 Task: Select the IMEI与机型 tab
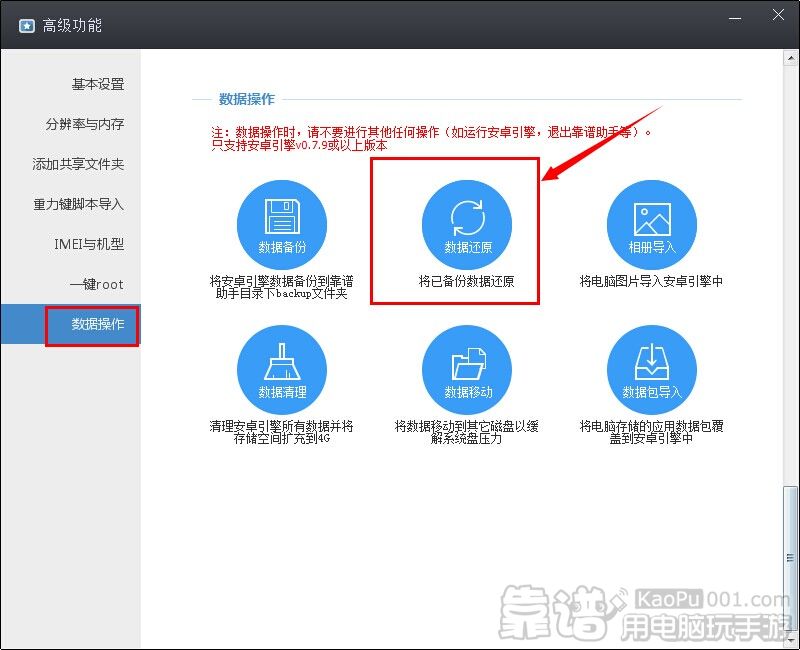(x=70, y=244)
